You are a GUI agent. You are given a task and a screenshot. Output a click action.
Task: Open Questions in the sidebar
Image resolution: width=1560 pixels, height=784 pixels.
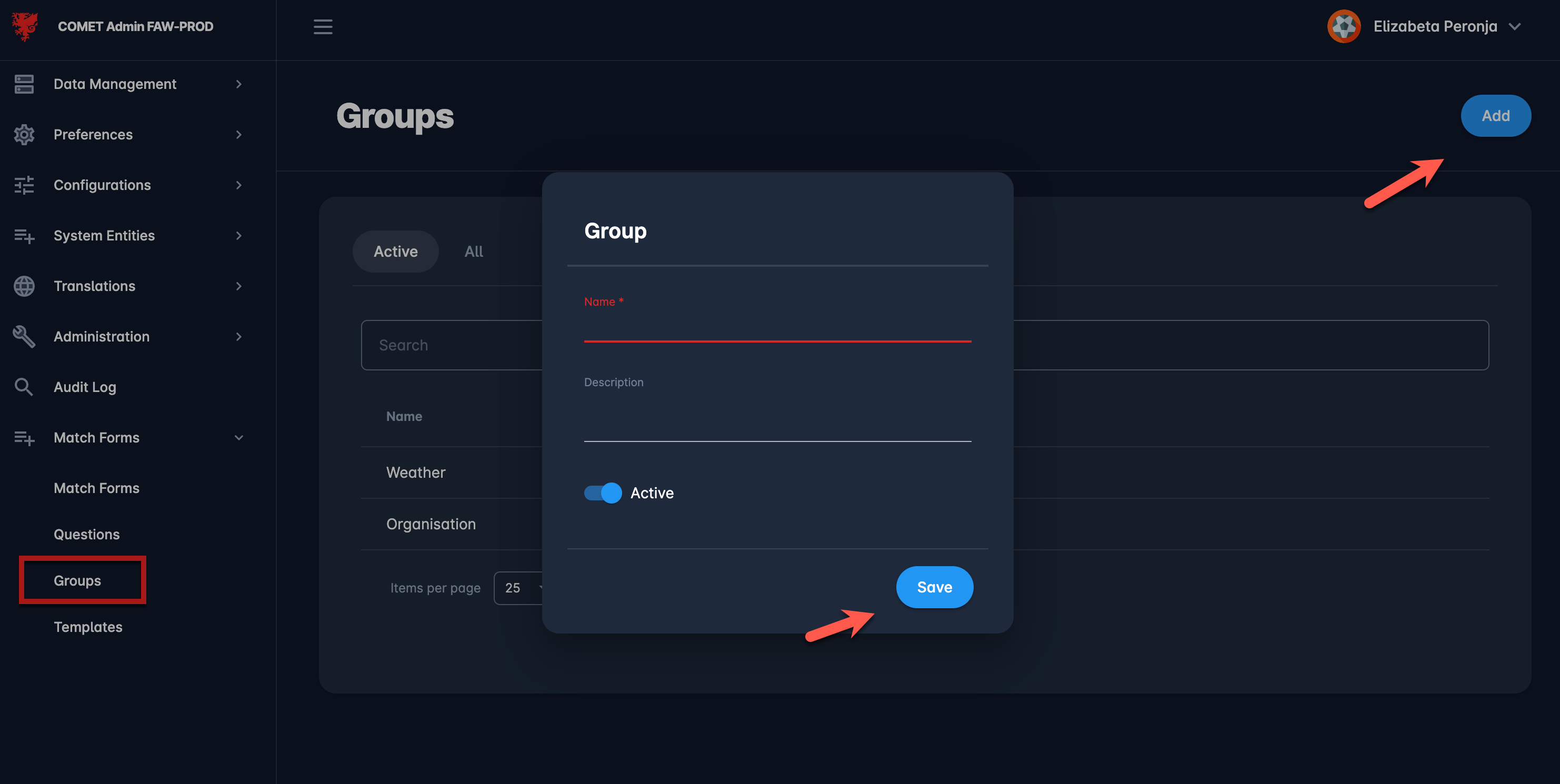click(87, 535)
